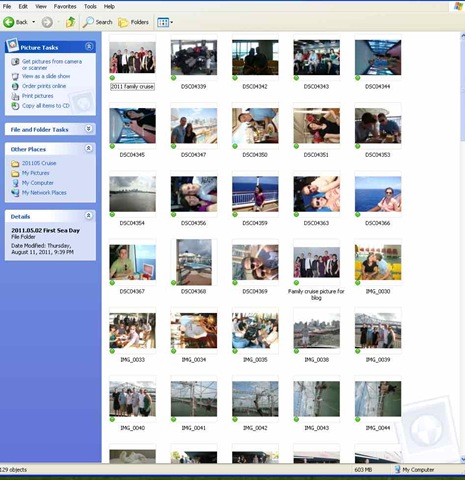Open the Tools menu
The image size is (465, 480).
[x=90, y=6]
